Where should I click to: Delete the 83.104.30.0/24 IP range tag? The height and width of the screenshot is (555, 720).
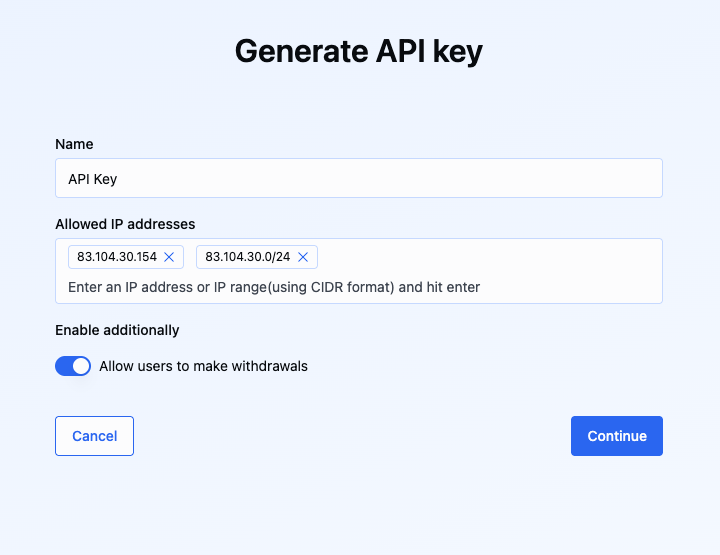click(x=303, y=257)
